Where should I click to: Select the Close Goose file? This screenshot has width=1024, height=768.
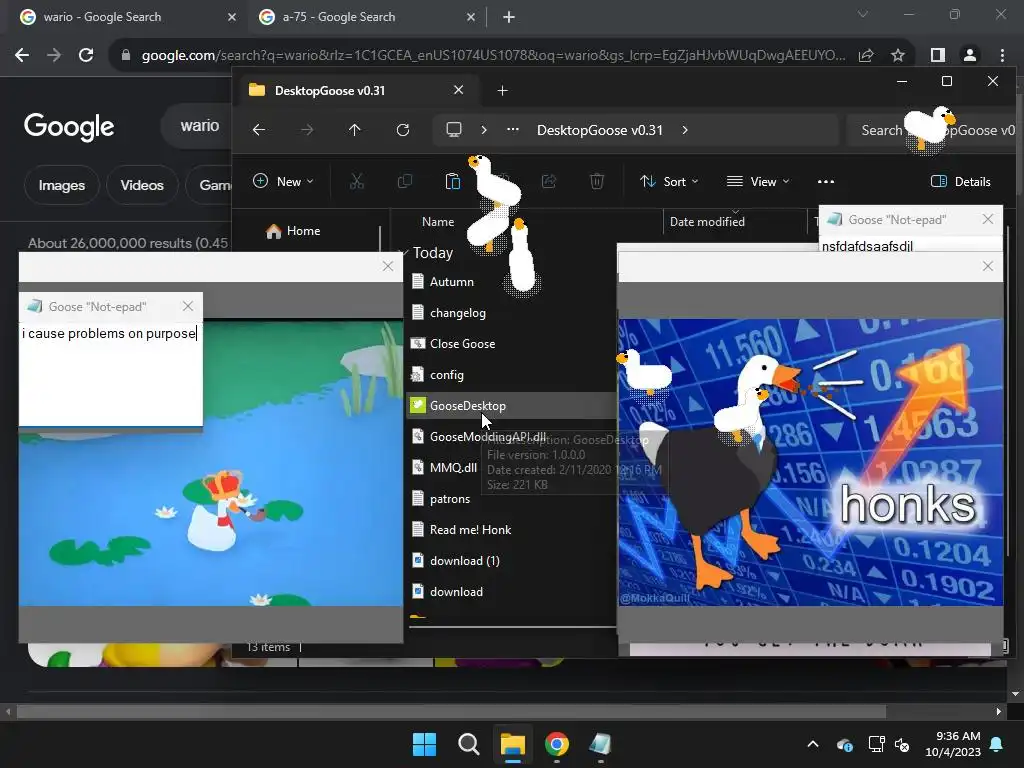pos(462,344)
